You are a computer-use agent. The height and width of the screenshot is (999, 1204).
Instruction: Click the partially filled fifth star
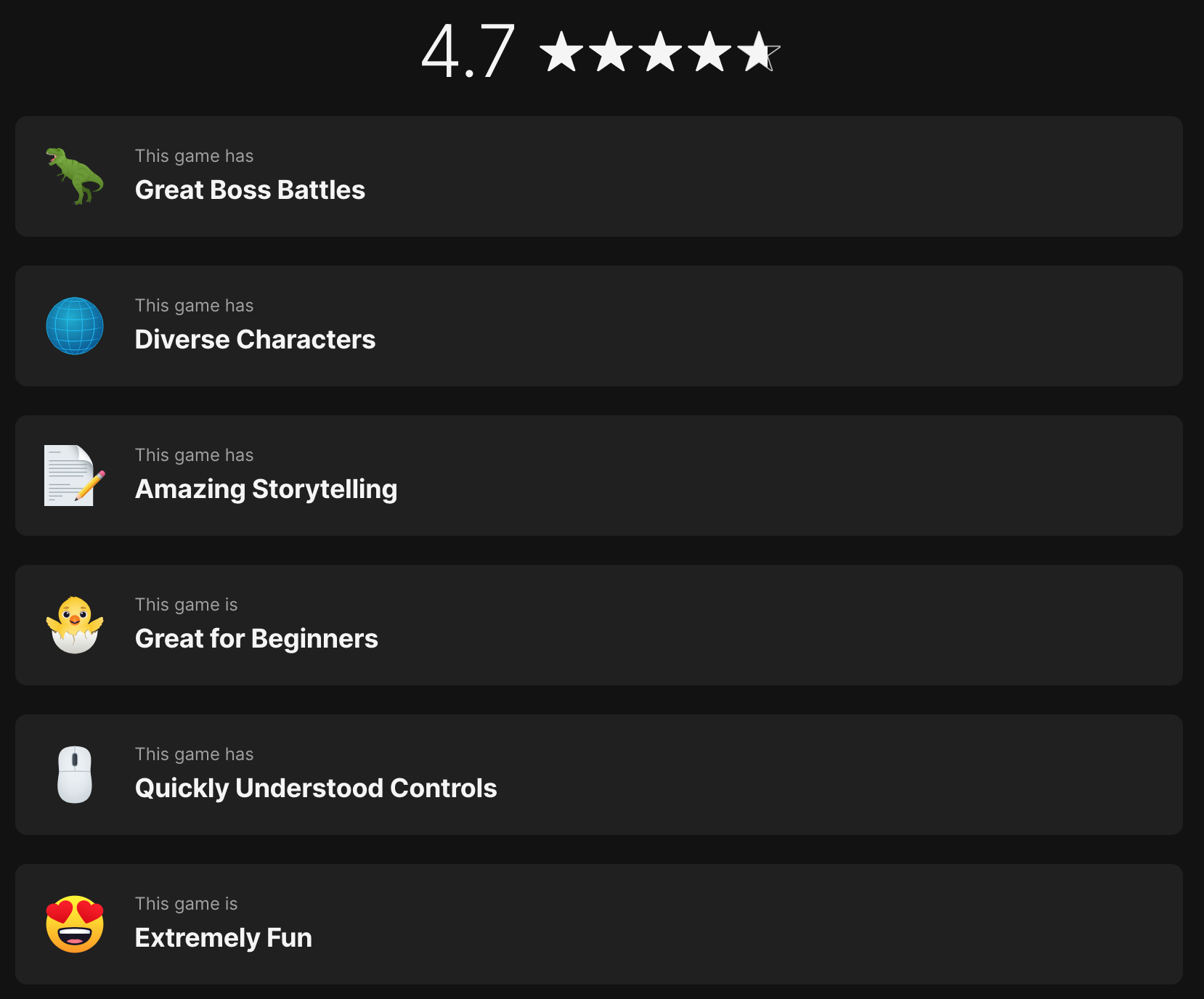(758, 52)
